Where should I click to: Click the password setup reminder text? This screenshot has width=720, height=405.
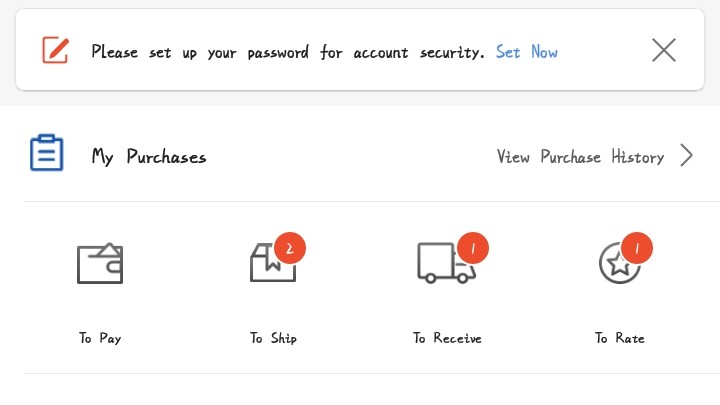[x=288, y=52]
